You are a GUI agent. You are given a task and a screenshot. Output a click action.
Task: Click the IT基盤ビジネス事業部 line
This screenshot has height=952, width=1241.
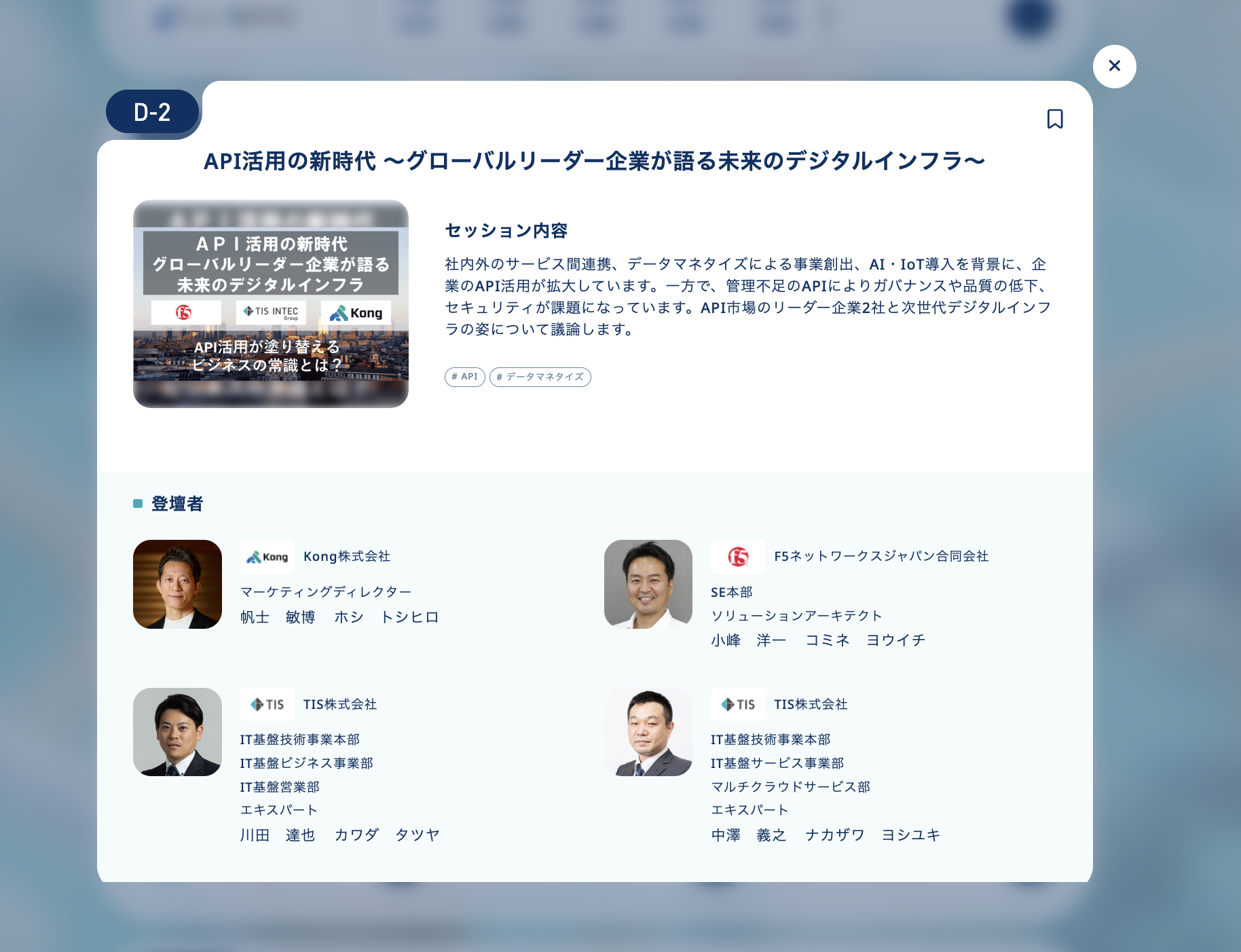click(307, 763)
